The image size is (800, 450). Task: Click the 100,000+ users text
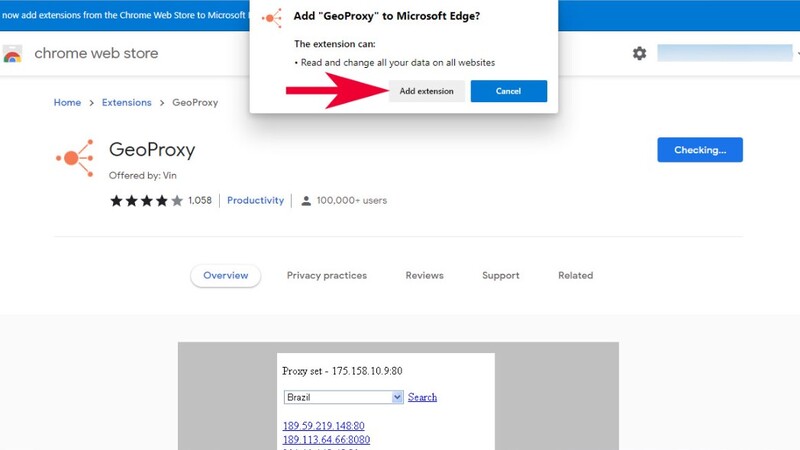(352, 201)
